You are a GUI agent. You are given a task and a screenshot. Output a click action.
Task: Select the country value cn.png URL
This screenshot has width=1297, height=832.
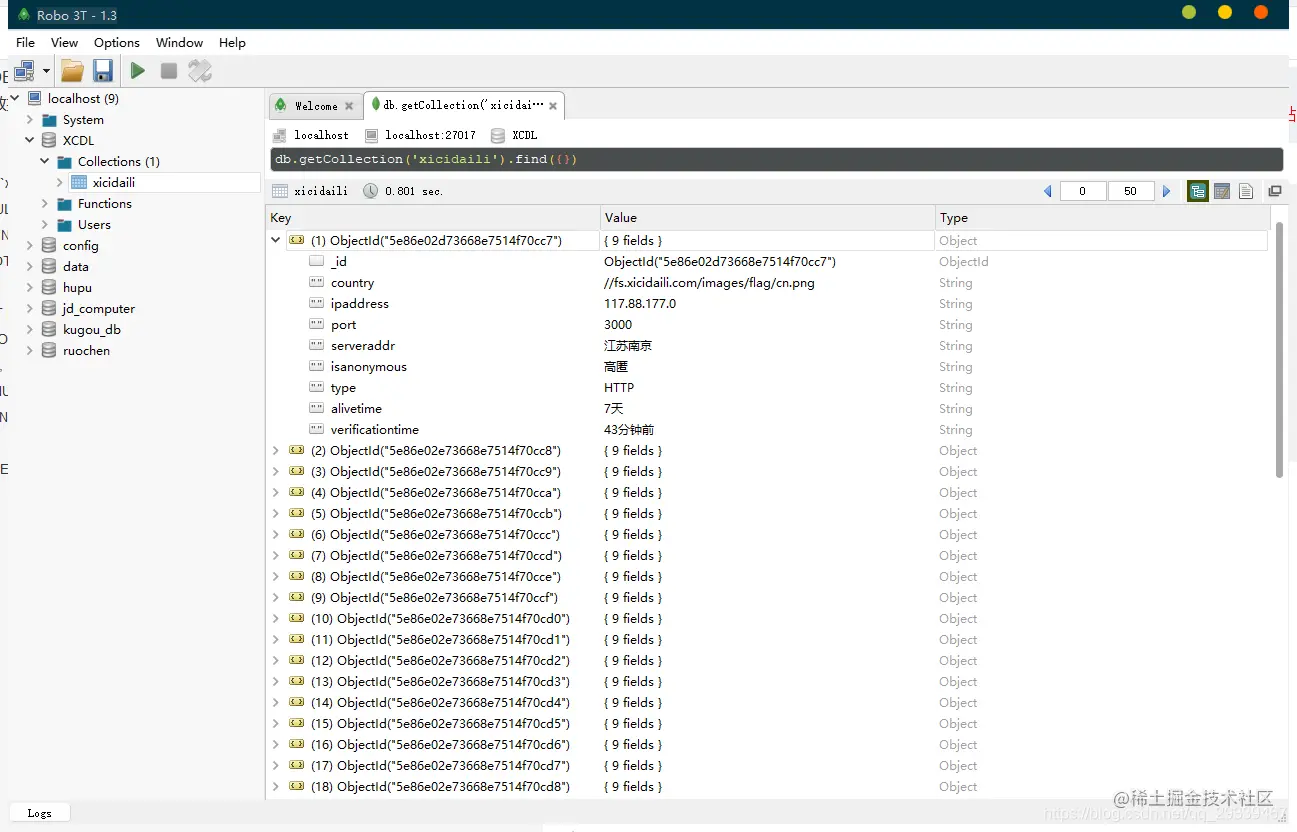pyautogui.click(x=709, y=282)
